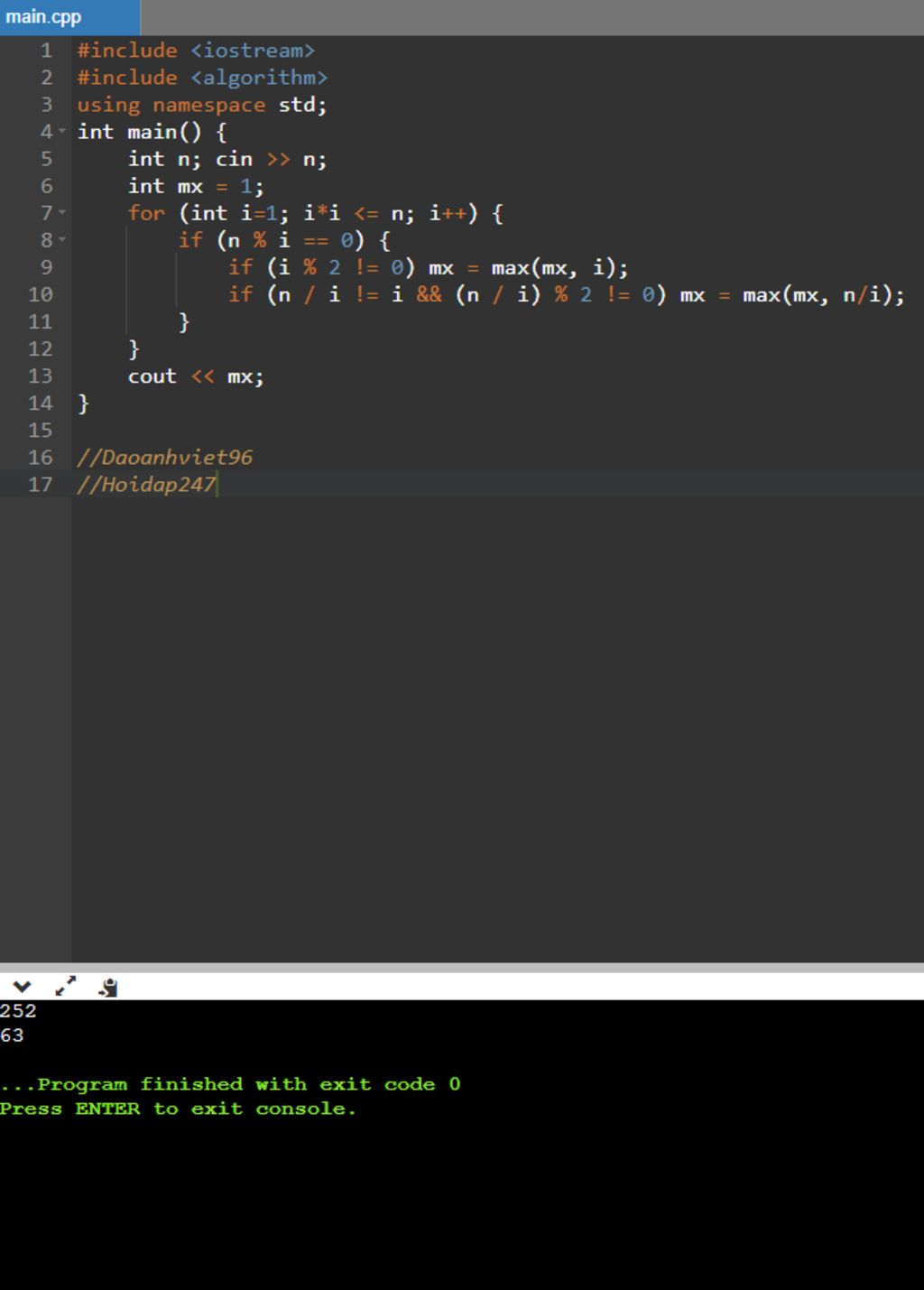Click the 'int n; cin >> n;' line
The image size is (924, 1290).
227,159
